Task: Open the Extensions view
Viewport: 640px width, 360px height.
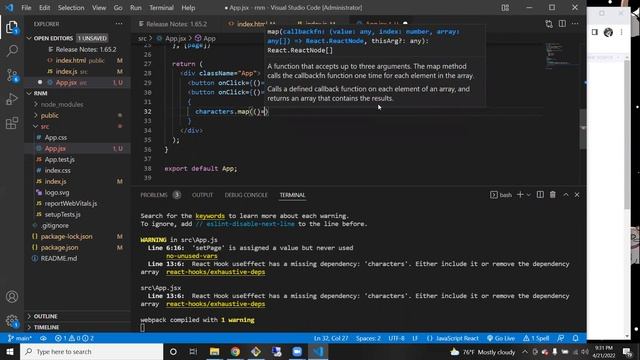Action: (x=12, y=123)
